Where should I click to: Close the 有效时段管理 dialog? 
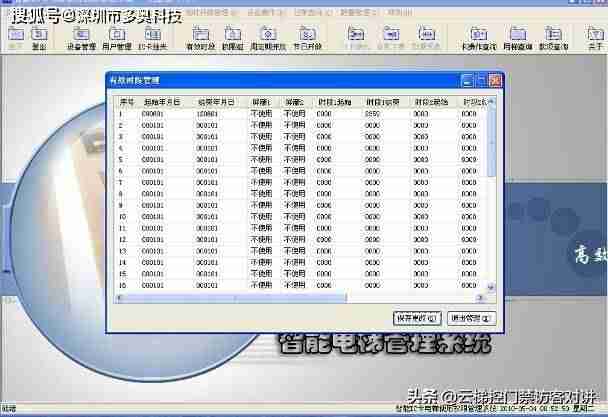[x=495, y=81]
